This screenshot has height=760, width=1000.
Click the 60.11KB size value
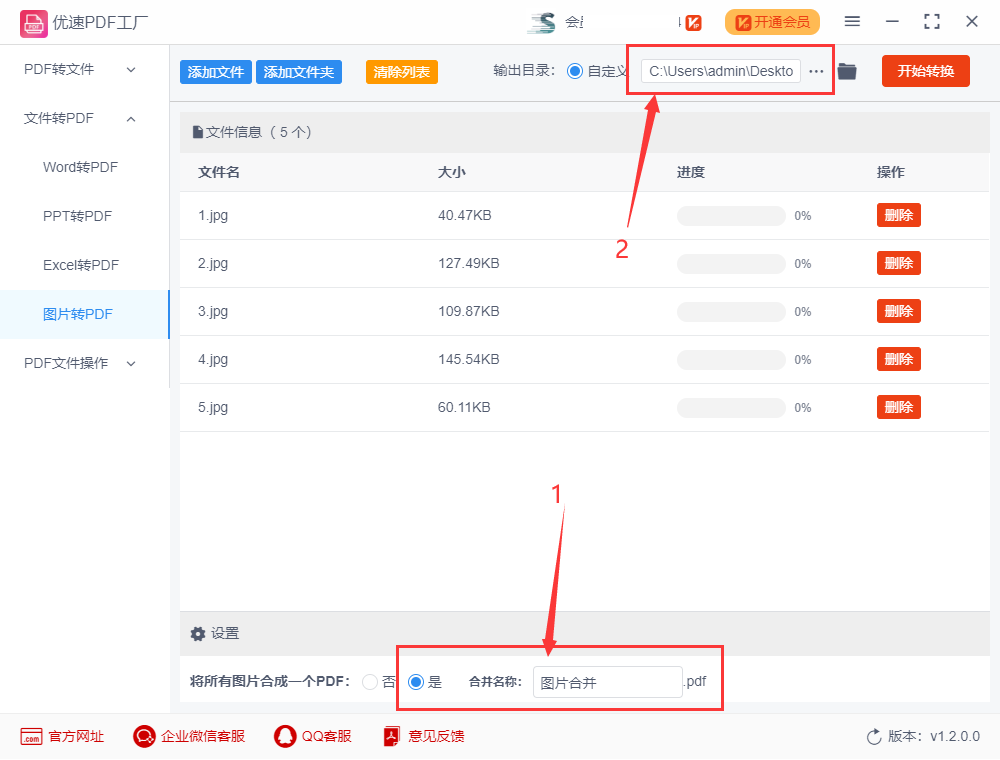[464, 407]
